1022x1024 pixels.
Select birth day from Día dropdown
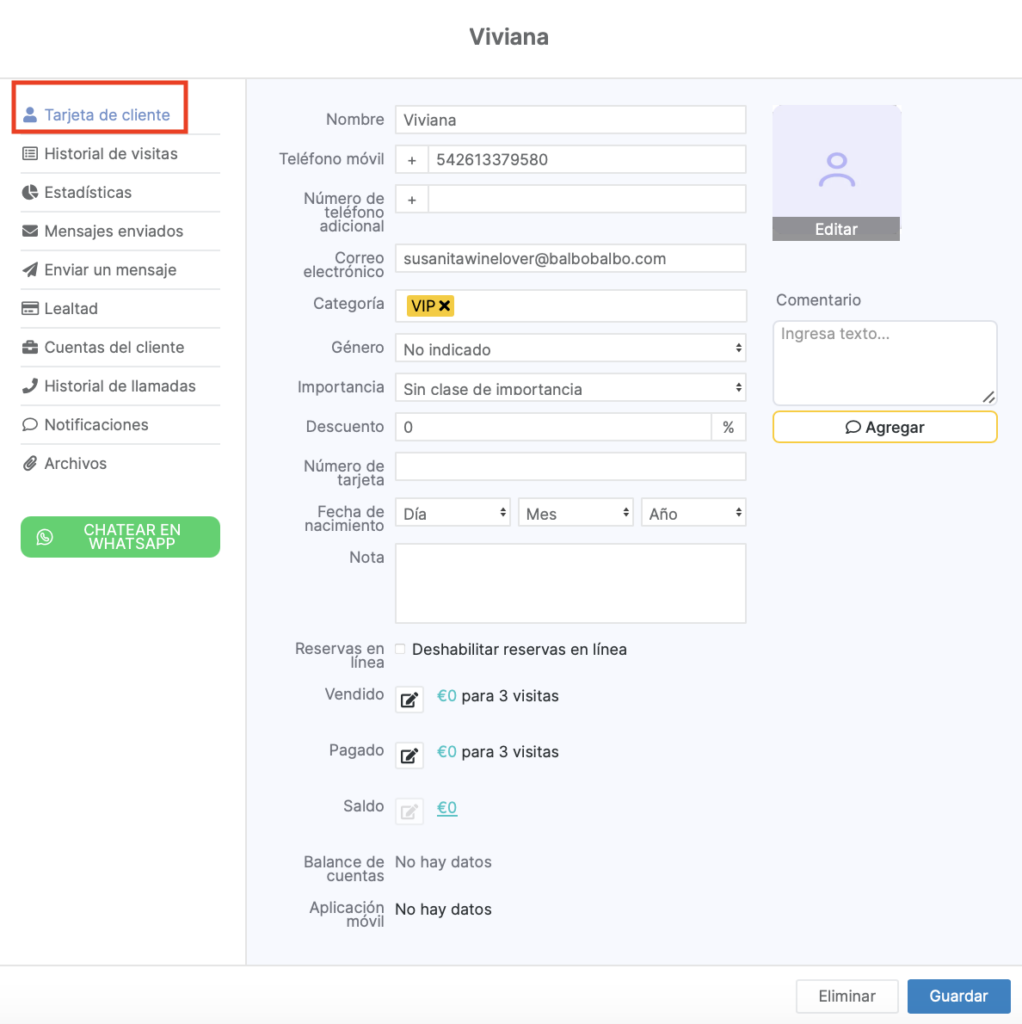452,513
